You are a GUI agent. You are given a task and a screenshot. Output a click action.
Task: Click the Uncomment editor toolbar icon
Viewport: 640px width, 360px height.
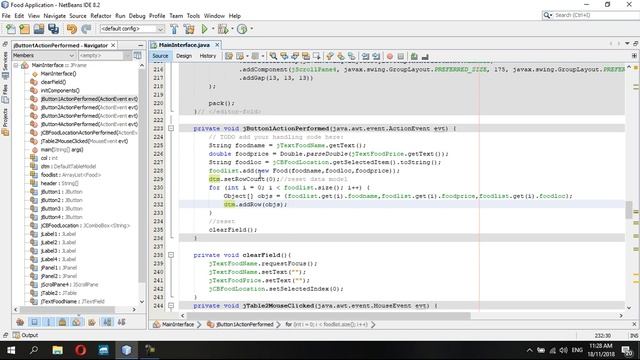pyautogui.click(x=425, y=56)
